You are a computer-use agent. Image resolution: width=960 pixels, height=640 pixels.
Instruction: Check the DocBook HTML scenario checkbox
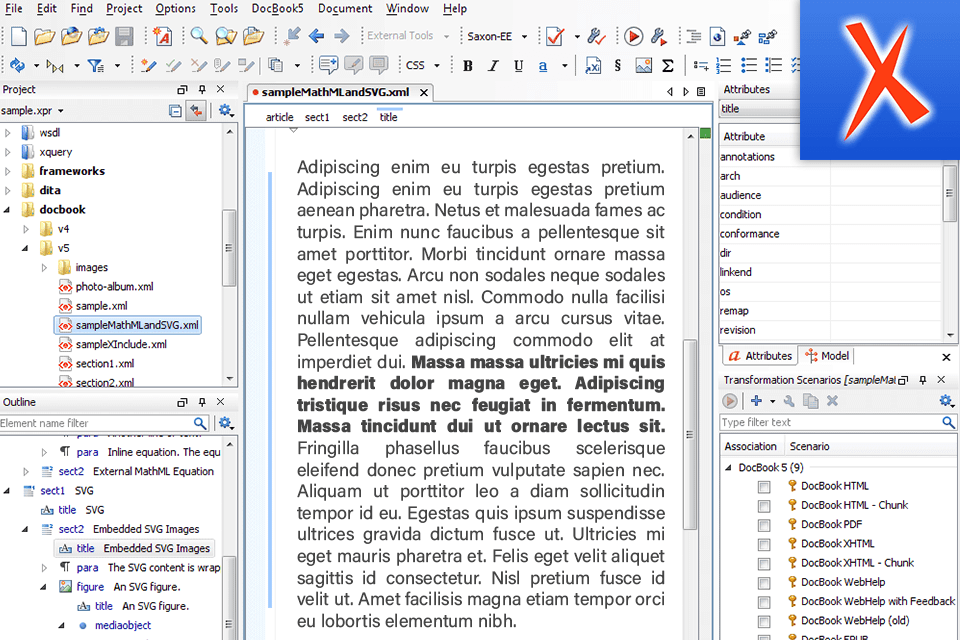tap(764, 486)
